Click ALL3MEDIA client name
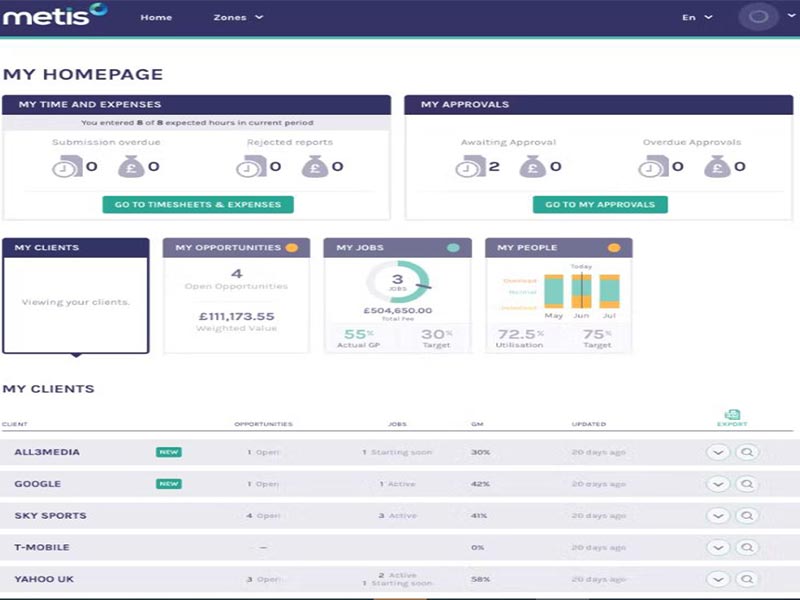The width and height of the screenshot is (800, 600). (x=47, y=452)
